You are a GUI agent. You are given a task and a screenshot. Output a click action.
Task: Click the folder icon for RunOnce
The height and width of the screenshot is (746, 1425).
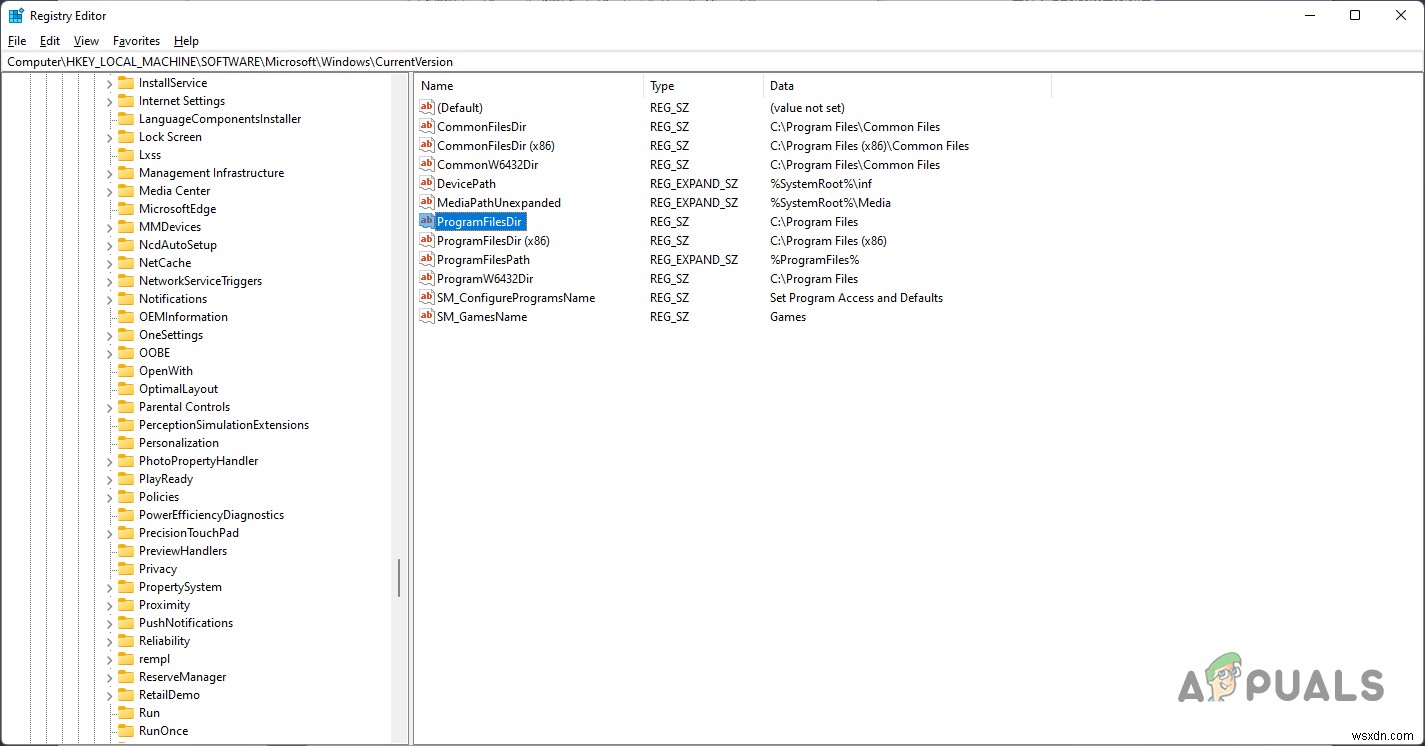pos(126,731)
